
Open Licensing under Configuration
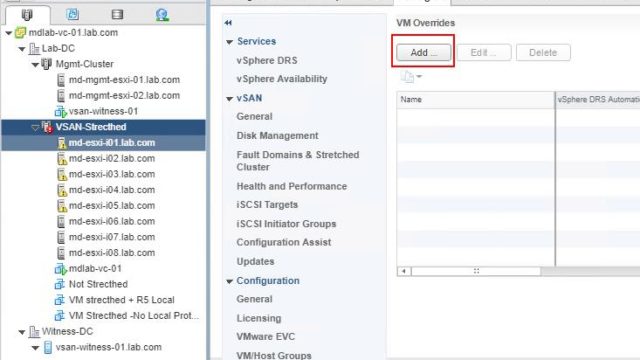point(259,318)
